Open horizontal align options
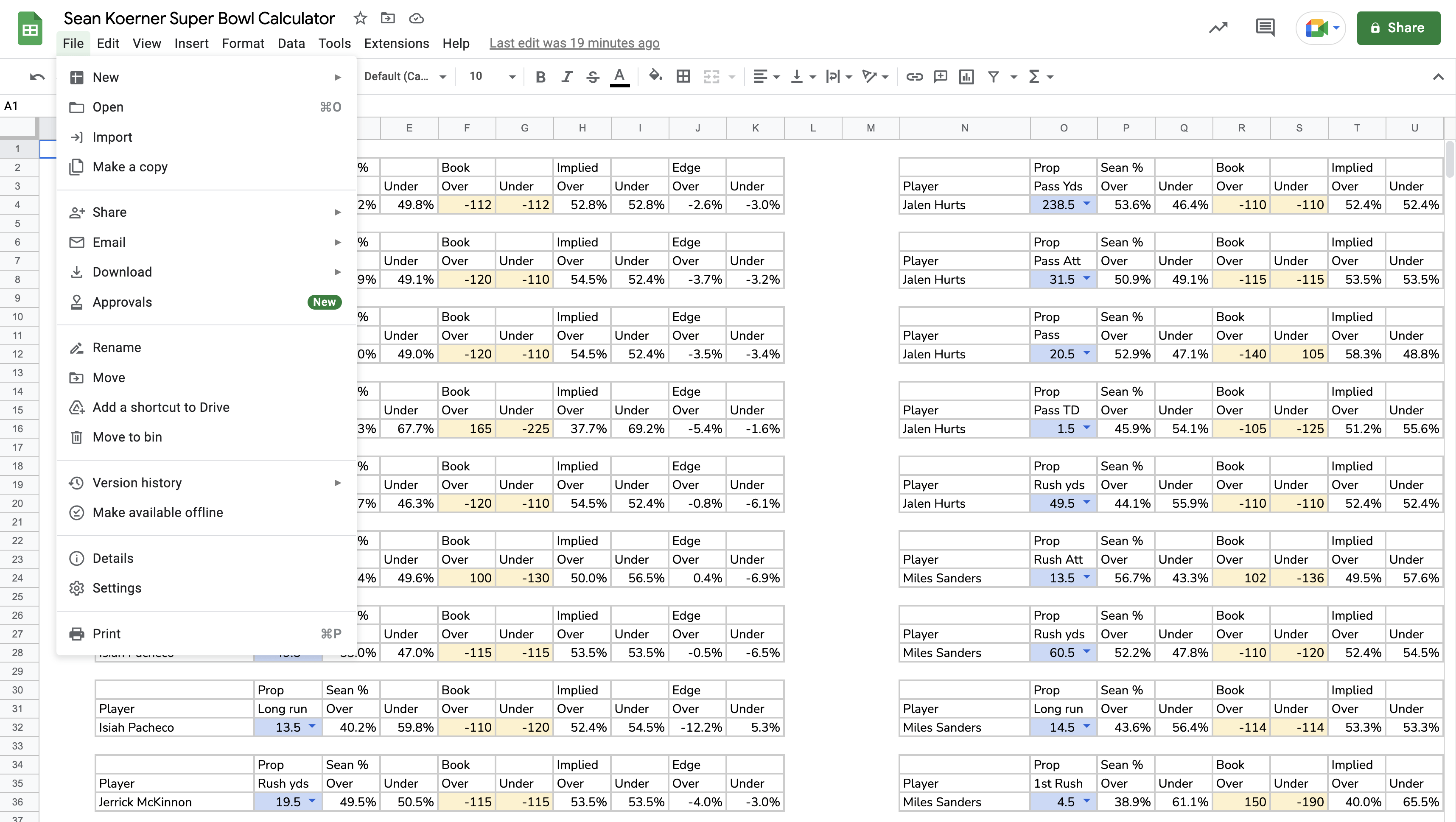Viewport: 1456px width, 822px height. click(767, 76)
